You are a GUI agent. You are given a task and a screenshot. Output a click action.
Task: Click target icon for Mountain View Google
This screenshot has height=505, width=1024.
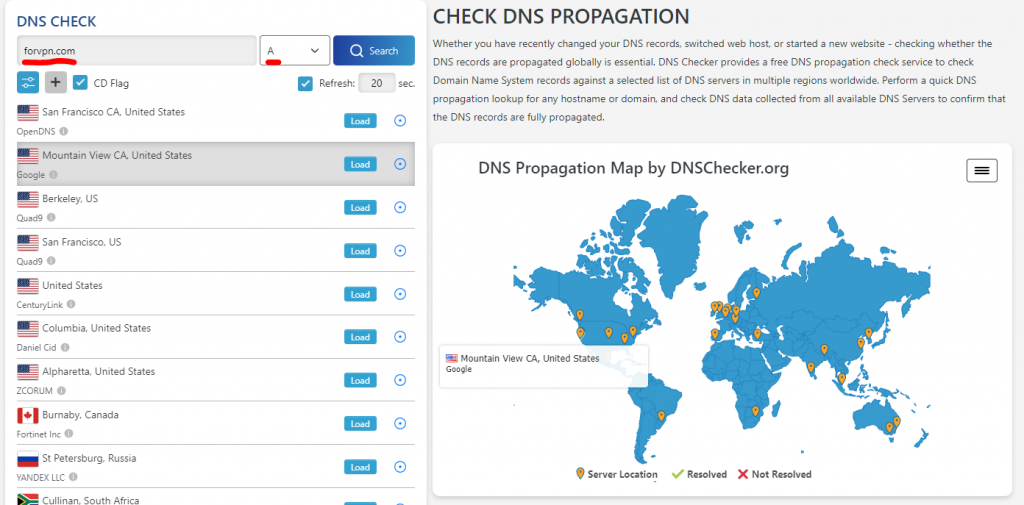click(x=400, y=164)
